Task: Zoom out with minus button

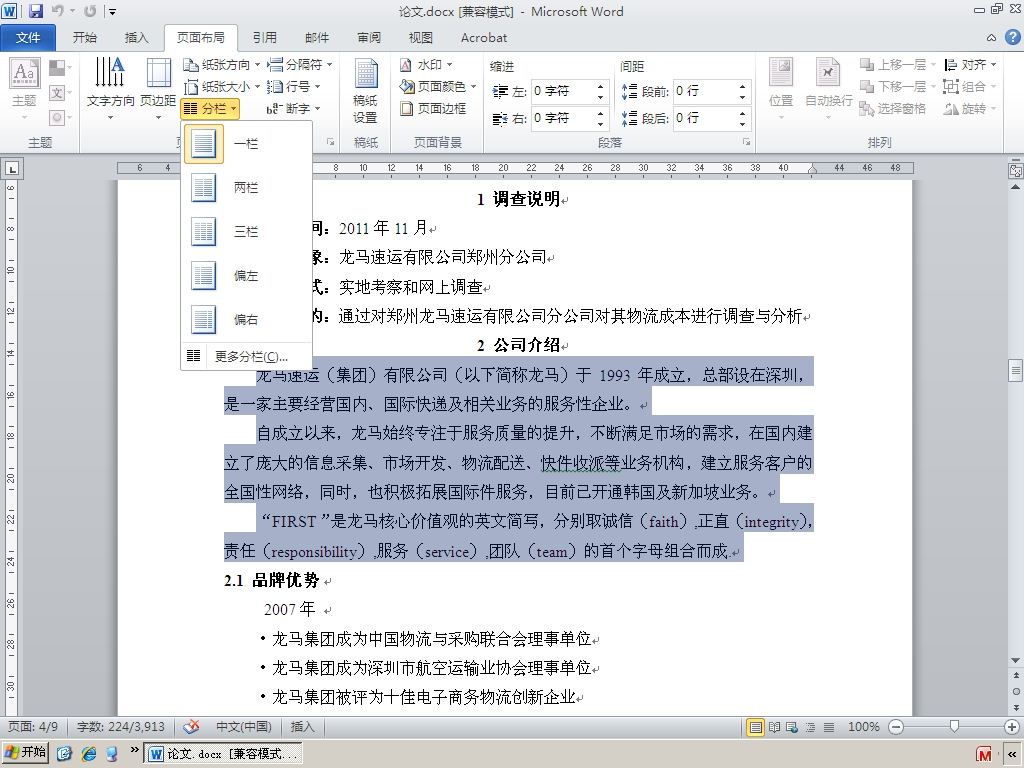Action: coord(896,727)
